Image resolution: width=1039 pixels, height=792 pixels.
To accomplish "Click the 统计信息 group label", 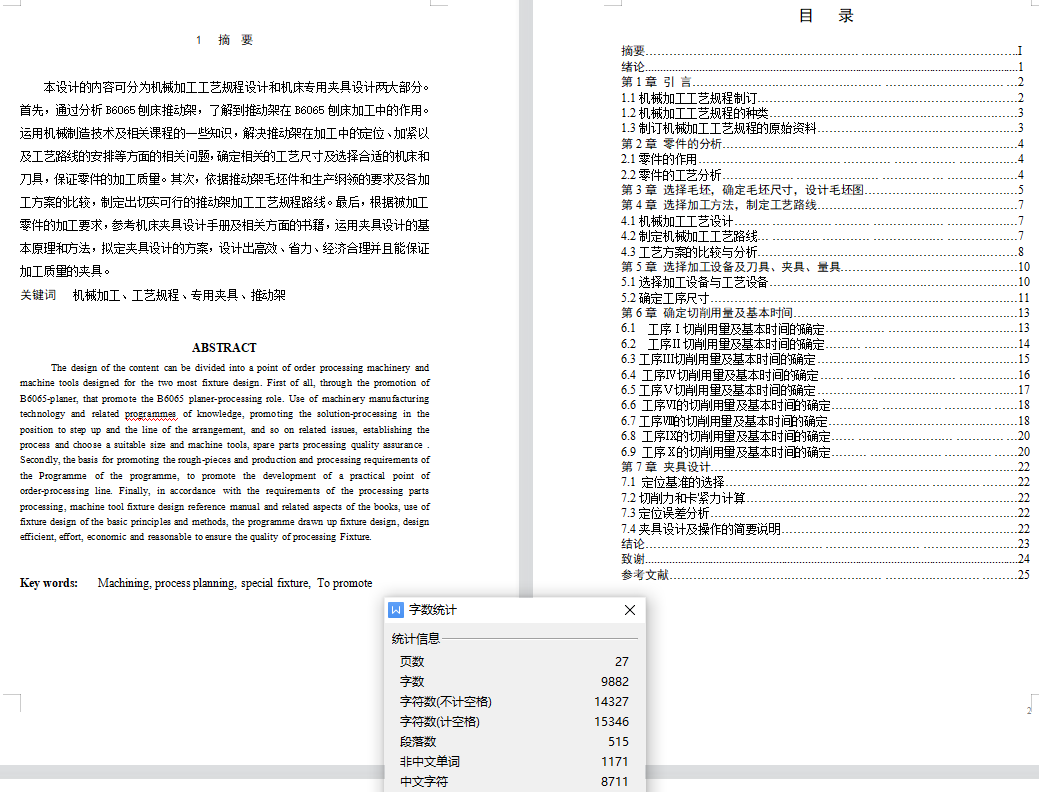I will tap(415, 638).
